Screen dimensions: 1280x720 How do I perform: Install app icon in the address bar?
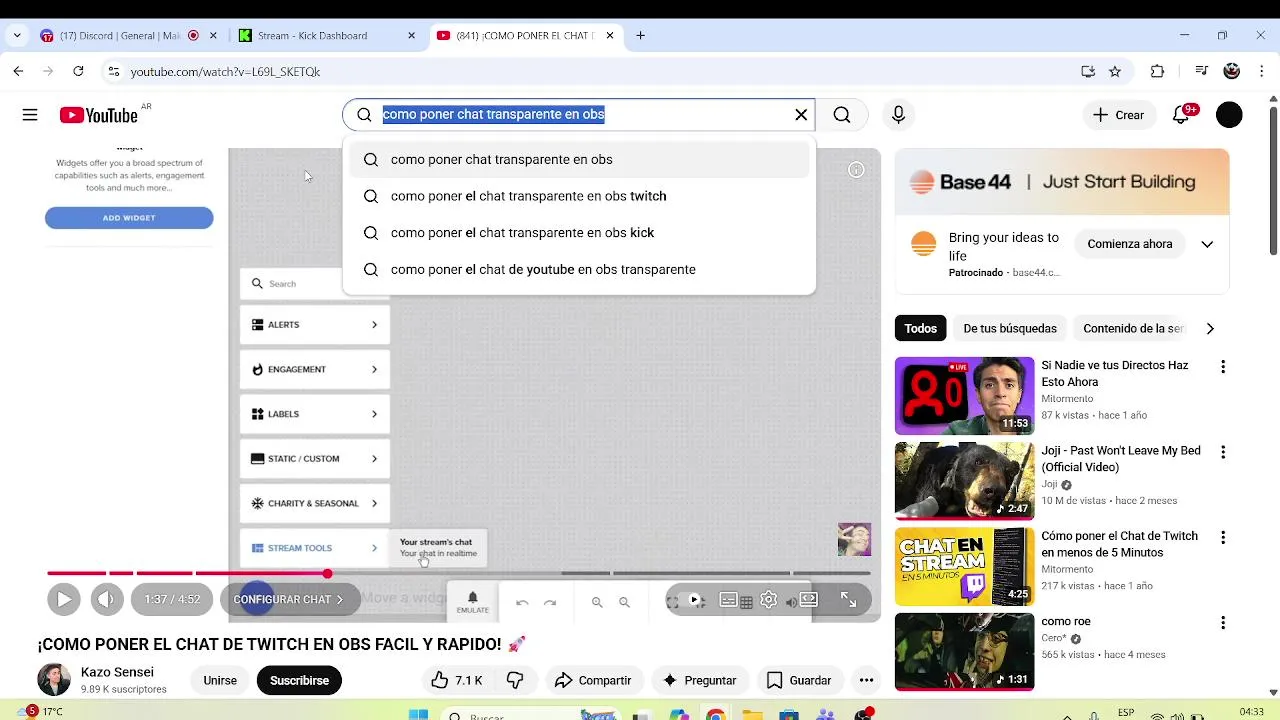pyautogui.click(x=1088, y=71)
